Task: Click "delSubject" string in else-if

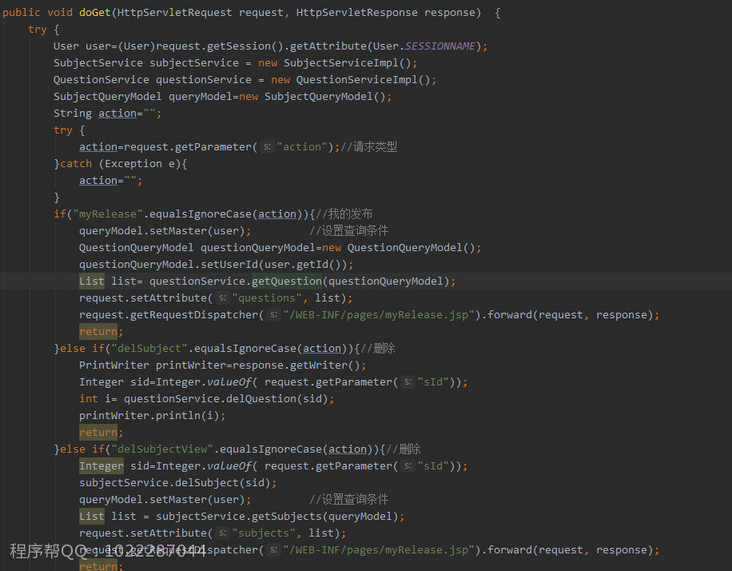Action: [x=149, y=349]
